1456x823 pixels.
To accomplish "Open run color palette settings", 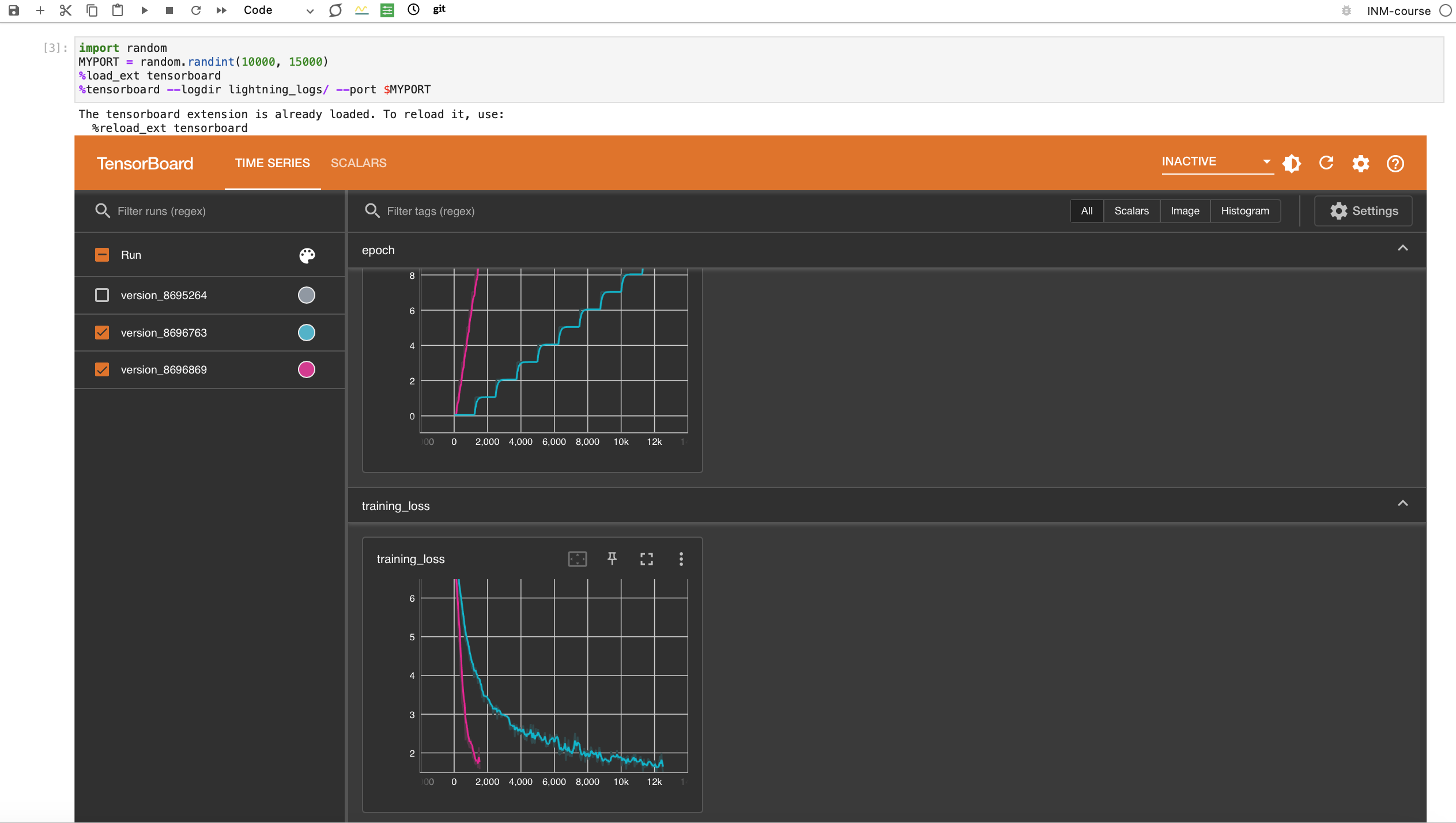I will tap(307, 255).
